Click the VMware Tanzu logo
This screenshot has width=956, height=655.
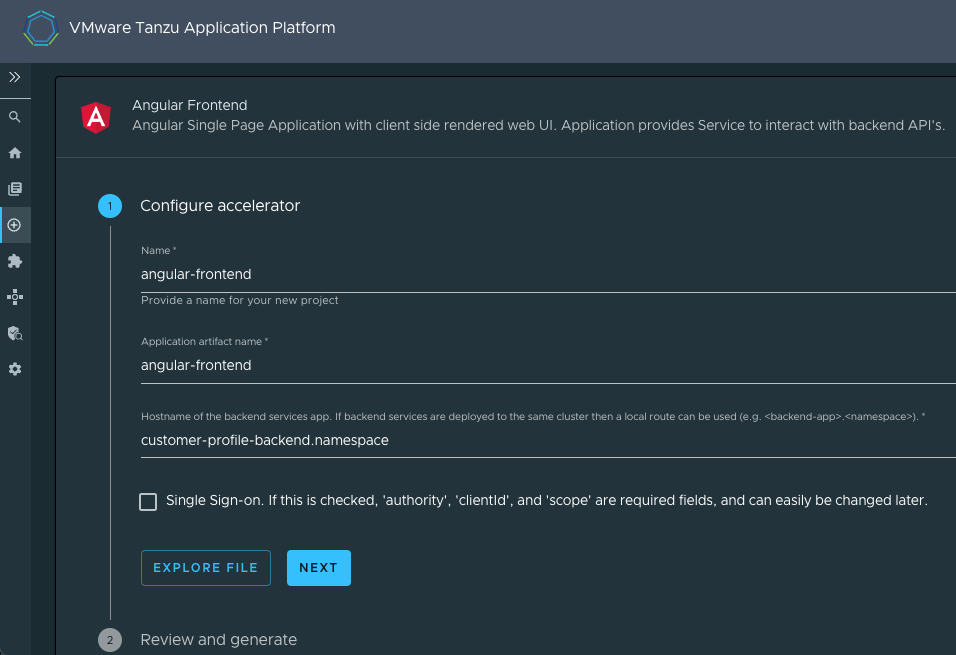[41, 28]
